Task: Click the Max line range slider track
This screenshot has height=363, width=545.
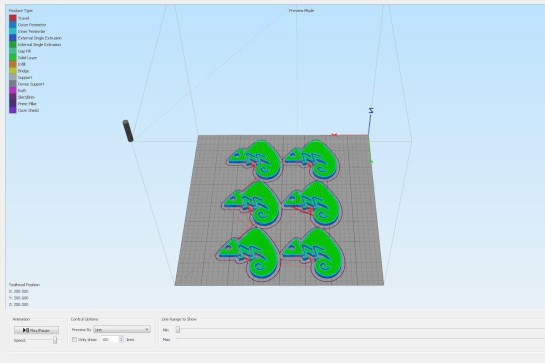Action: coord(360,339)
